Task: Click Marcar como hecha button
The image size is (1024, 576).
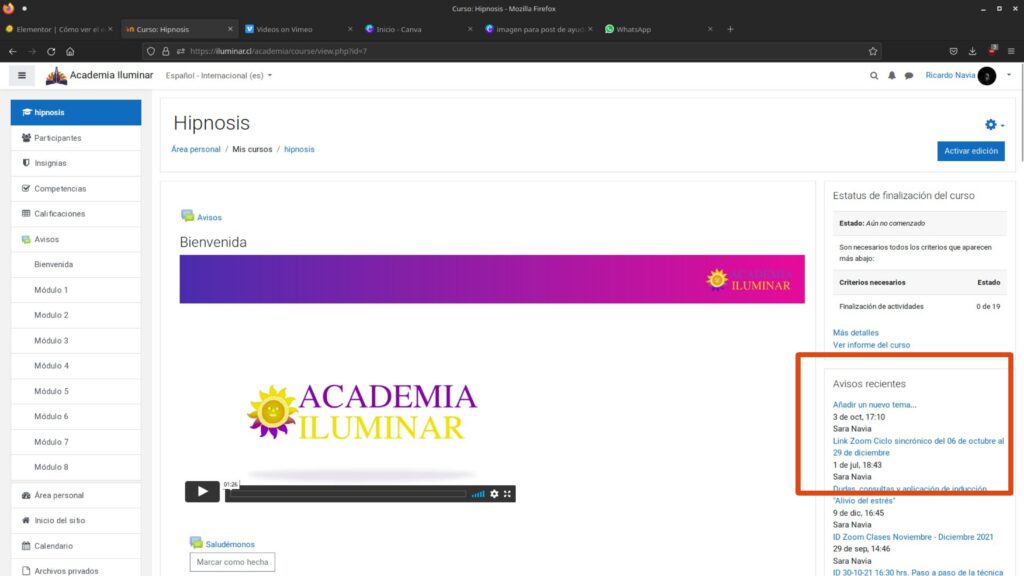Action: tap(232, 562)
